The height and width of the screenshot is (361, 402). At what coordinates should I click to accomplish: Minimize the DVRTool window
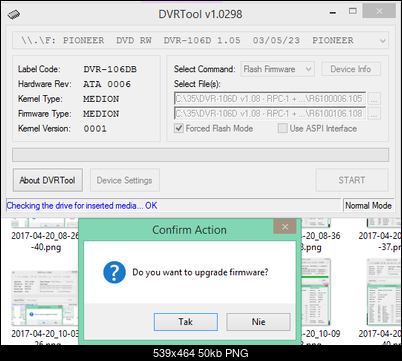pos(332,13)
